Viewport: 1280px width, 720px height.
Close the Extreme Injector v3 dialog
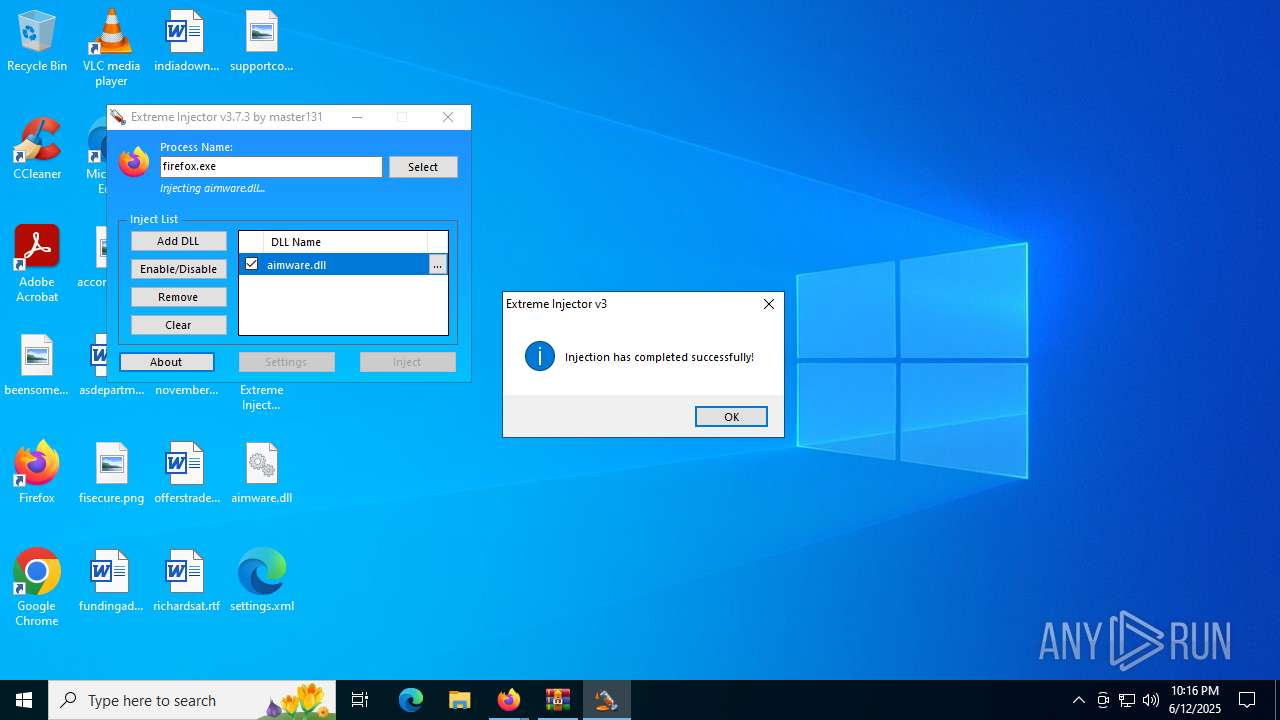point(768,304)
